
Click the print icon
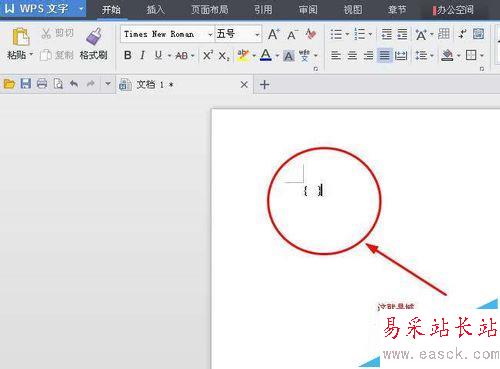[x=42, y=83]
